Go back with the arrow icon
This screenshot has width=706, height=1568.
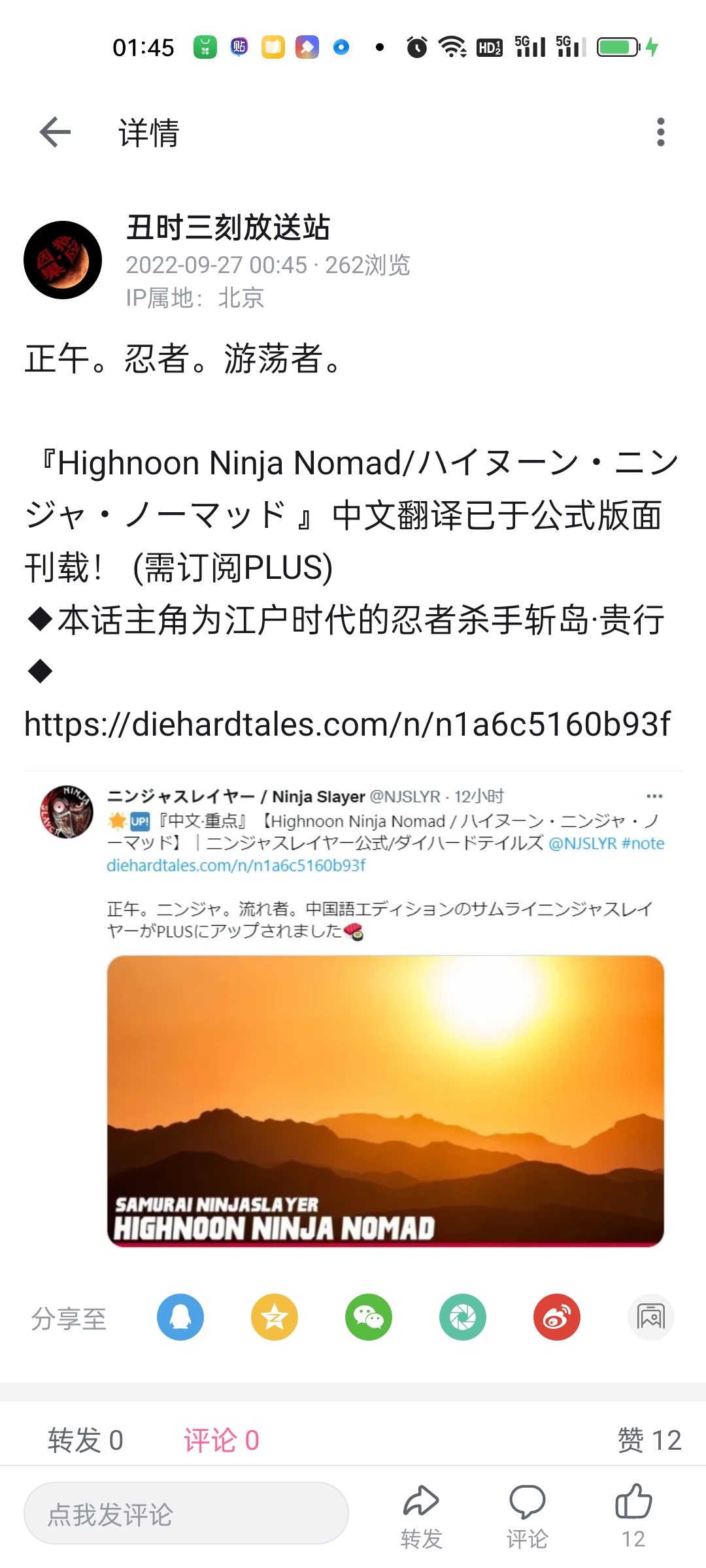tap(55, 133)
